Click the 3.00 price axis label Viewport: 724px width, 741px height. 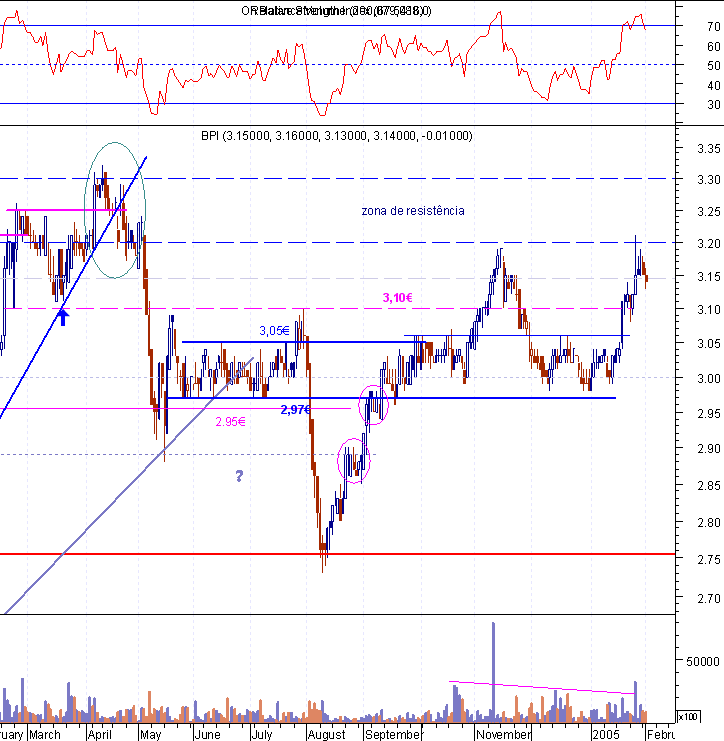[x=708, y=379]
